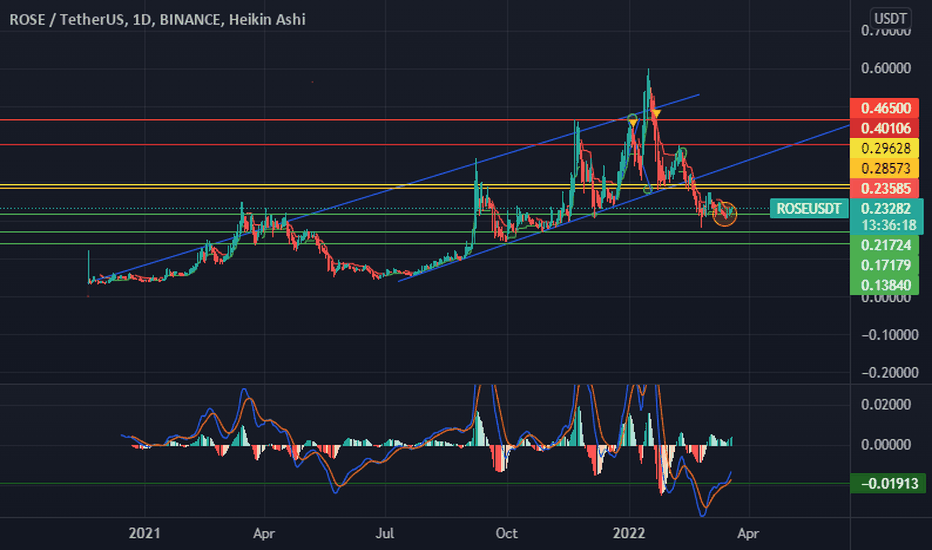The width and height of the screenshot is (932, 550).
Task: Click the right yellow triangle marker near peak
Action: 656,112
